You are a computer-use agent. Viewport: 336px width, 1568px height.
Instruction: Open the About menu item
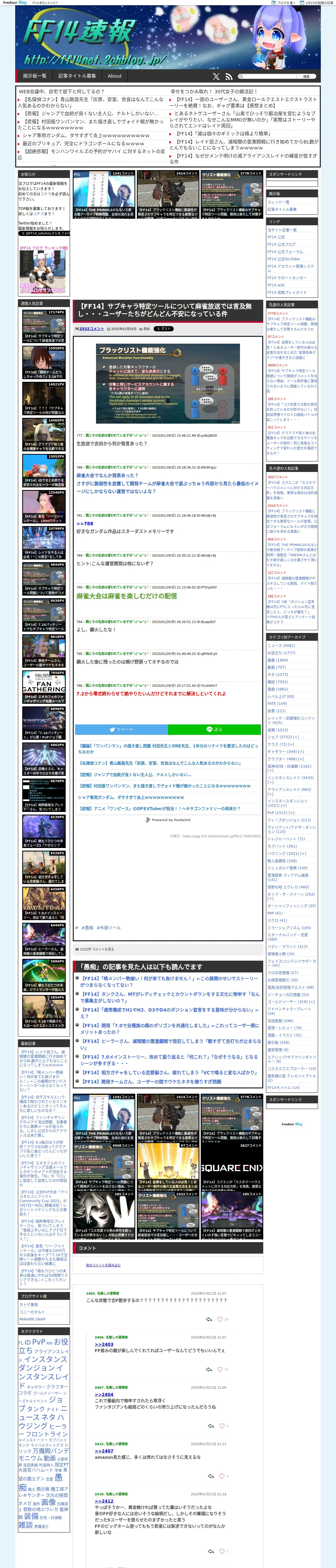pos(115,77)
